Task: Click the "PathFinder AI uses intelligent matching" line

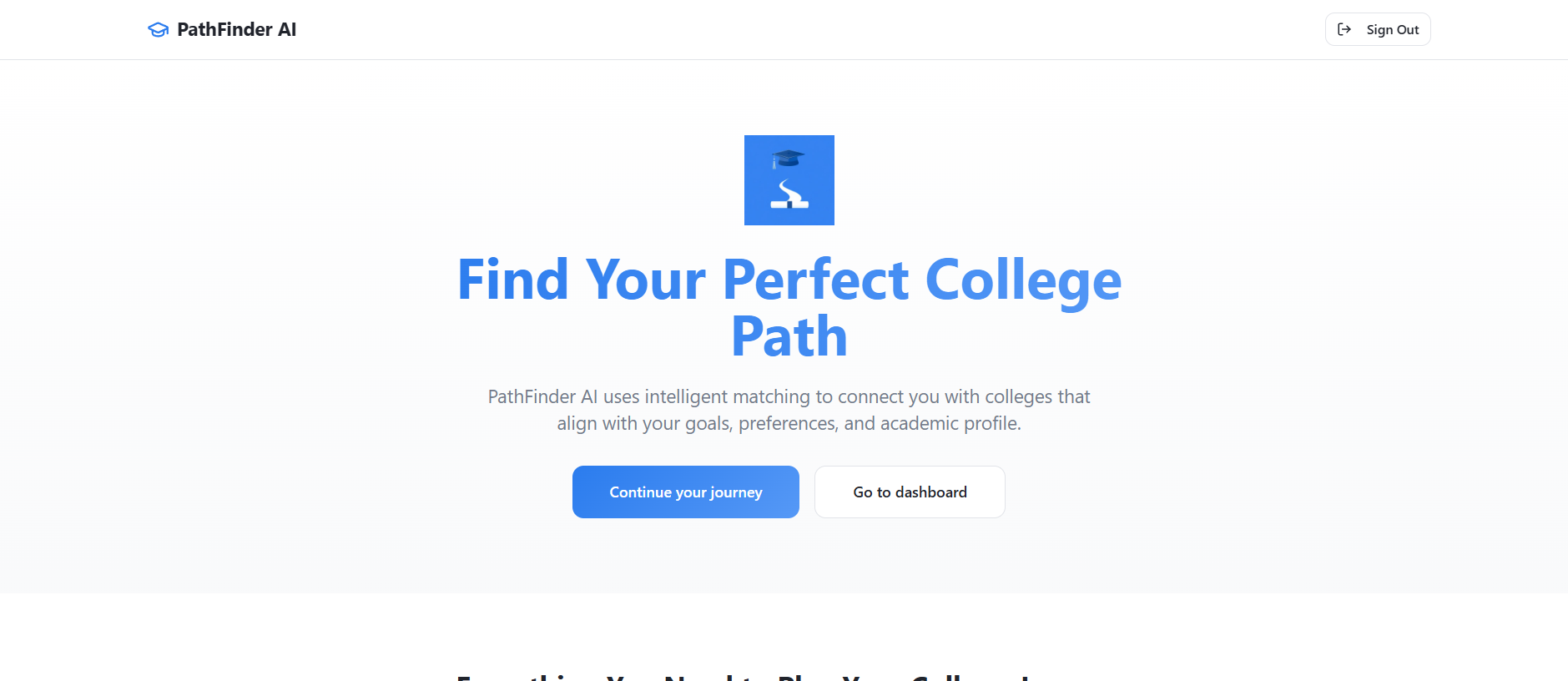Action: click(789, 396)
